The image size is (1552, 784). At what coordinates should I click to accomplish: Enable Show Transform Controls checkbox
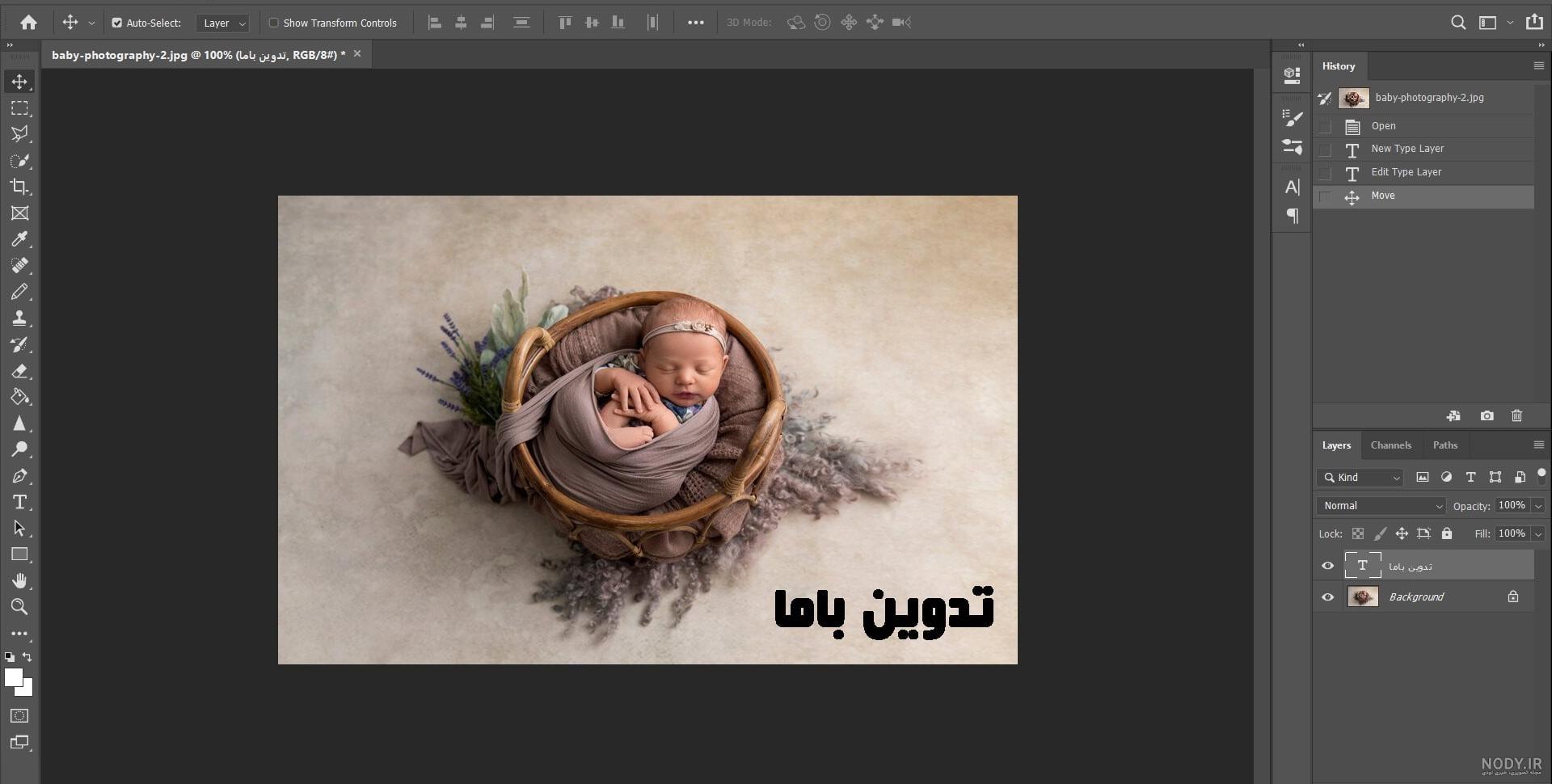coord(273,23)
